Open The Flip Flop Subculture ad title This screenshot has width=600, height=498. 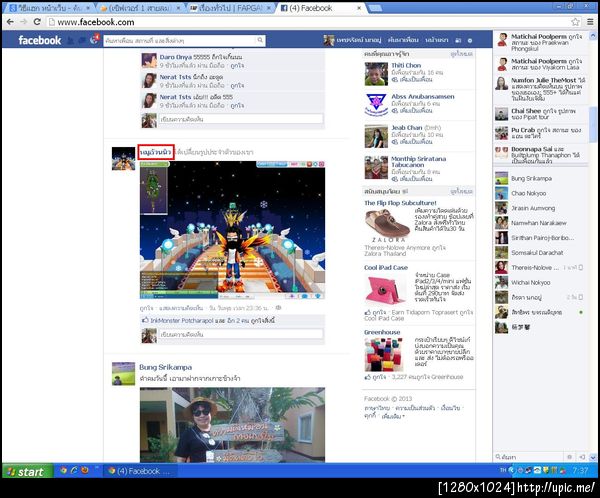tap(400, 203)
